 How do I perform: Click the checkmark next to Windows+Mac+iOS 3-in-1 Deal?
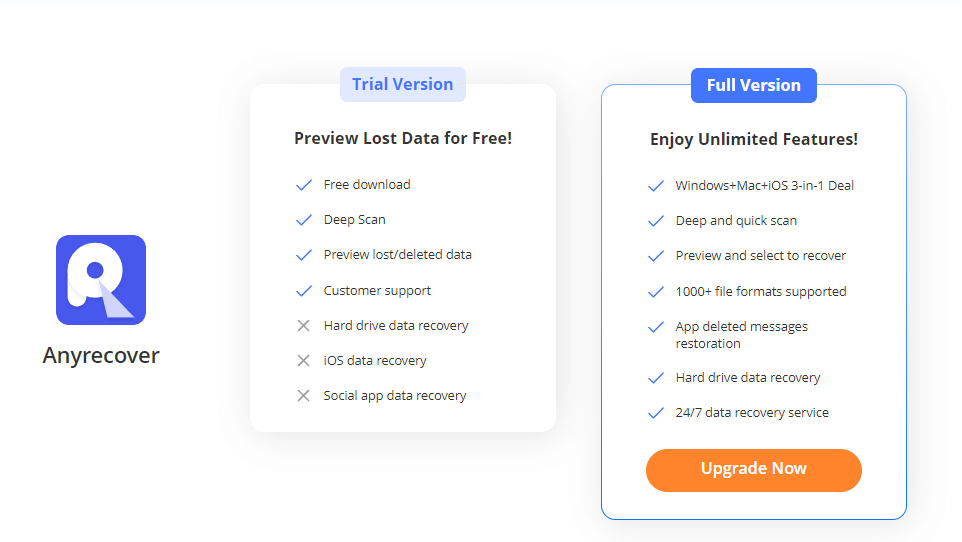point(656,185)
